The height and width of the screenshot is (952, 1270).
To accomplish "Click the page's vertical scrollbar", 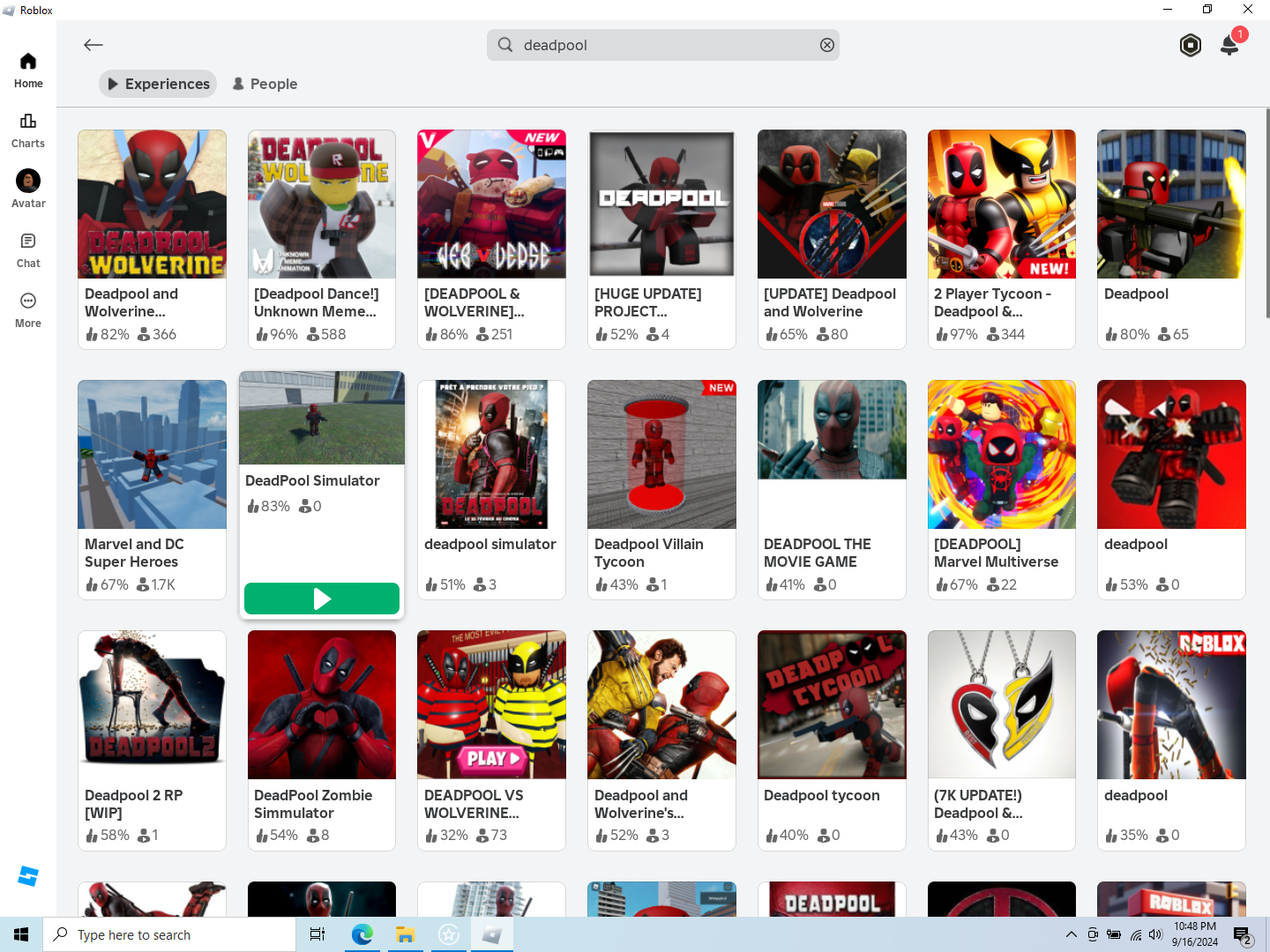I will tap(1267, 212).
